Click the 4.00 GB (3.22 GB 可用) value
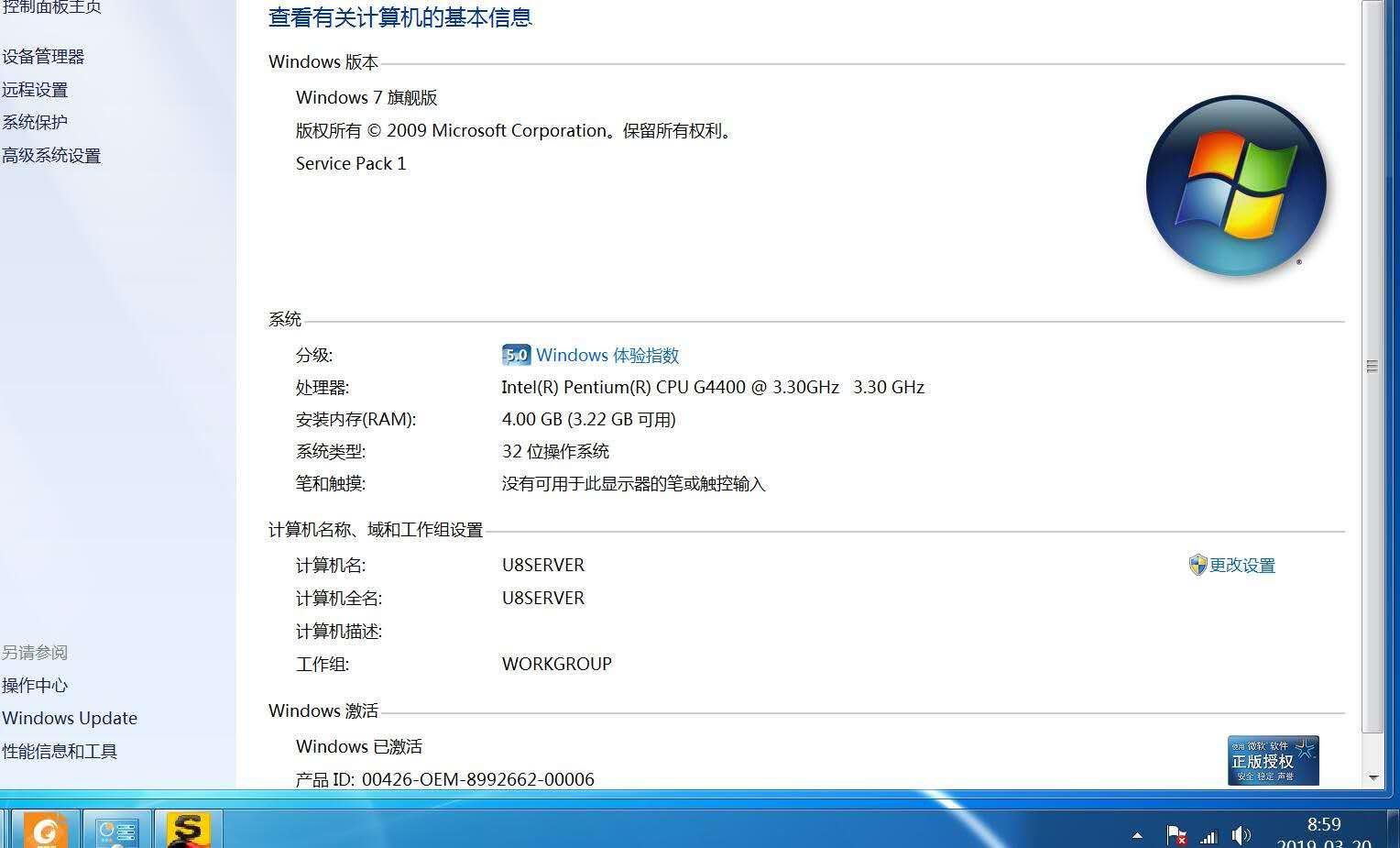 tap(589, 420)
